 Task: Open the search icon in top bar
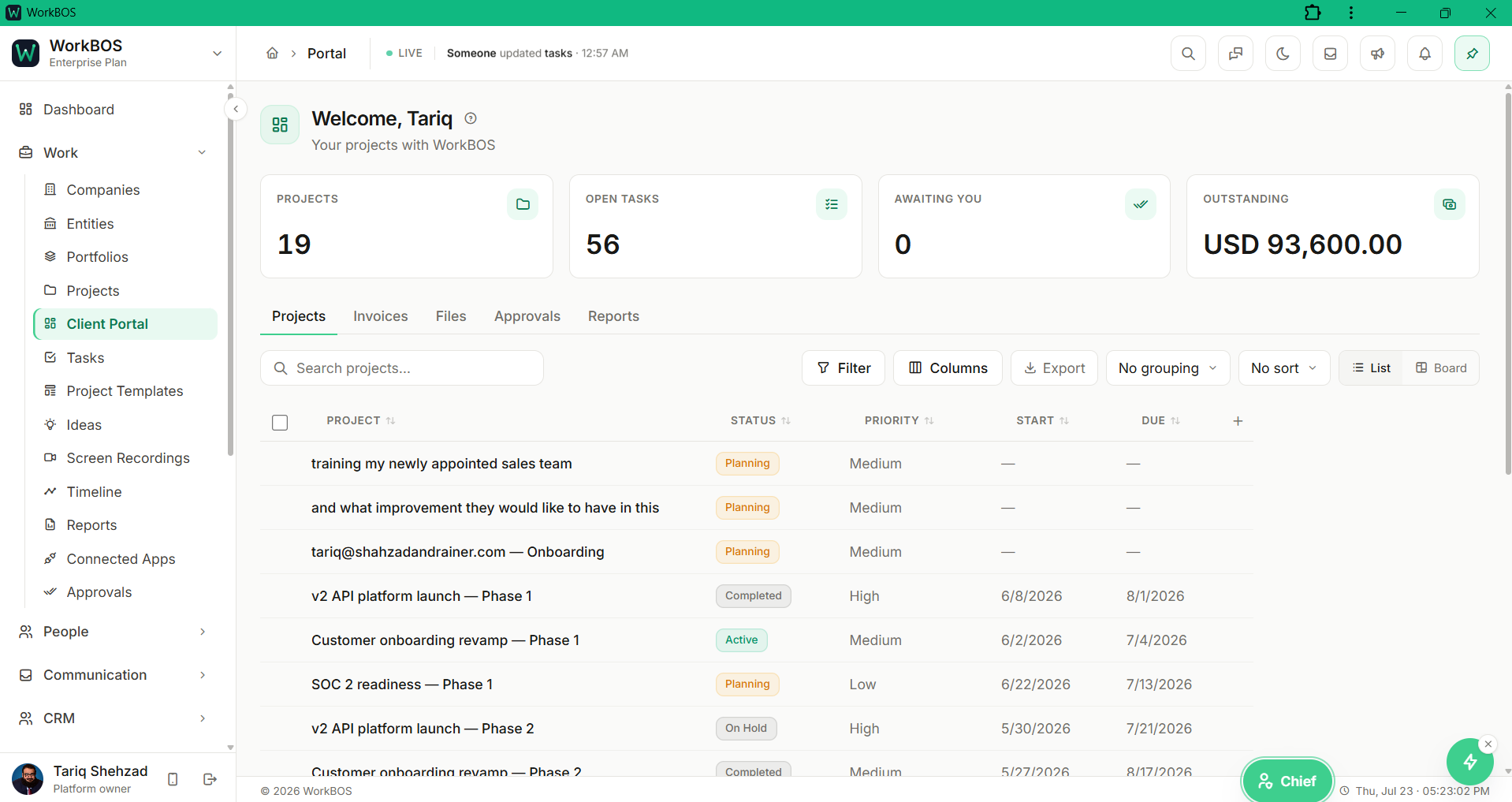click(1188, 54)
